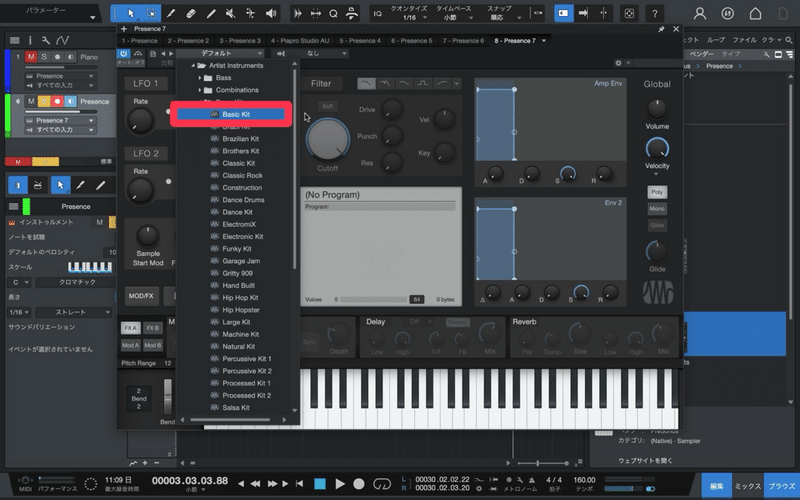Viewport: 800px width, 500px height.
Task: Go to the home start page icon
Action: pyautogui.click(x=755, y=14)
